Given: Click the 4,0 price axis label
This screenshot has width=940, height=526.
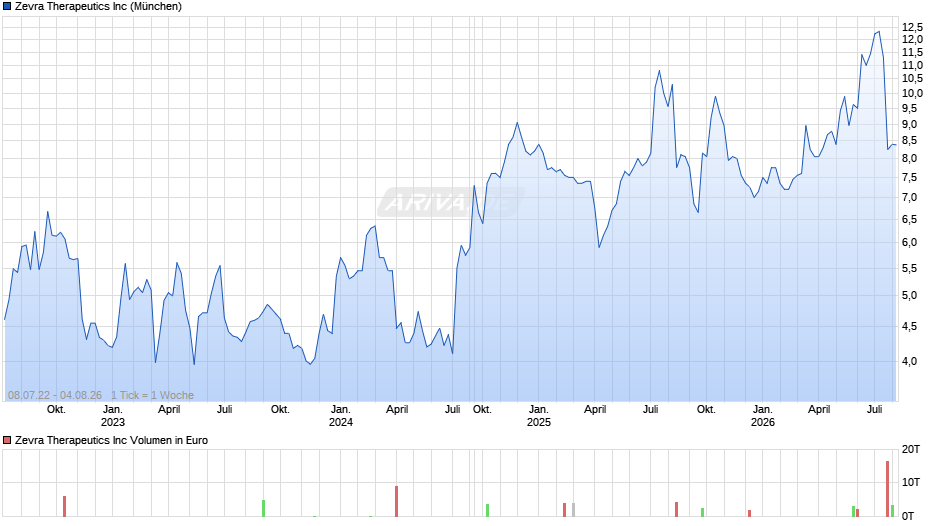Looking at the screenshot, I should click(909, 362).
